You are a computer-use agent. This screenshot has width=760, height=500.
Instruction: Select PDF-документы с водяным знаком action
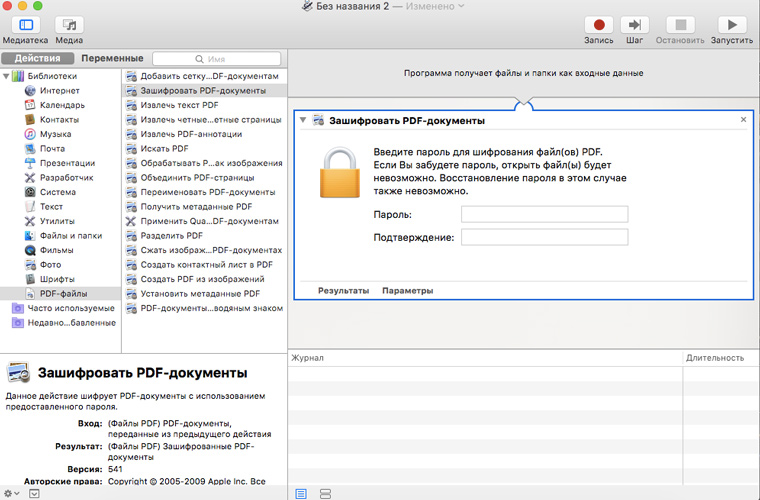[x=205, y=309]
